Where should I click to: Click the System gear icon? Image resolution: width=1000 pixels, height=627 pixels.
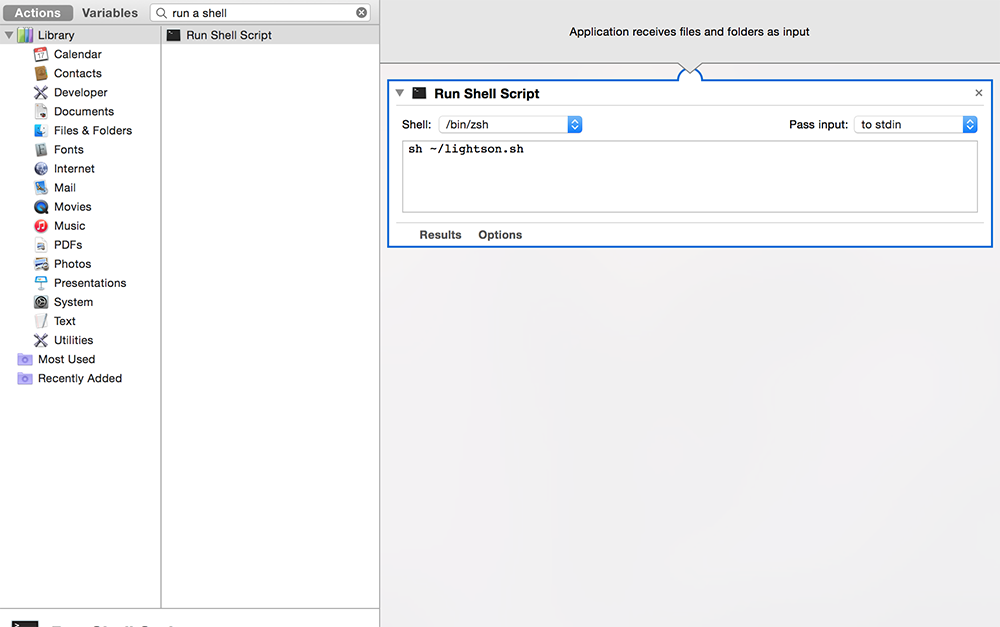(41, 302)
